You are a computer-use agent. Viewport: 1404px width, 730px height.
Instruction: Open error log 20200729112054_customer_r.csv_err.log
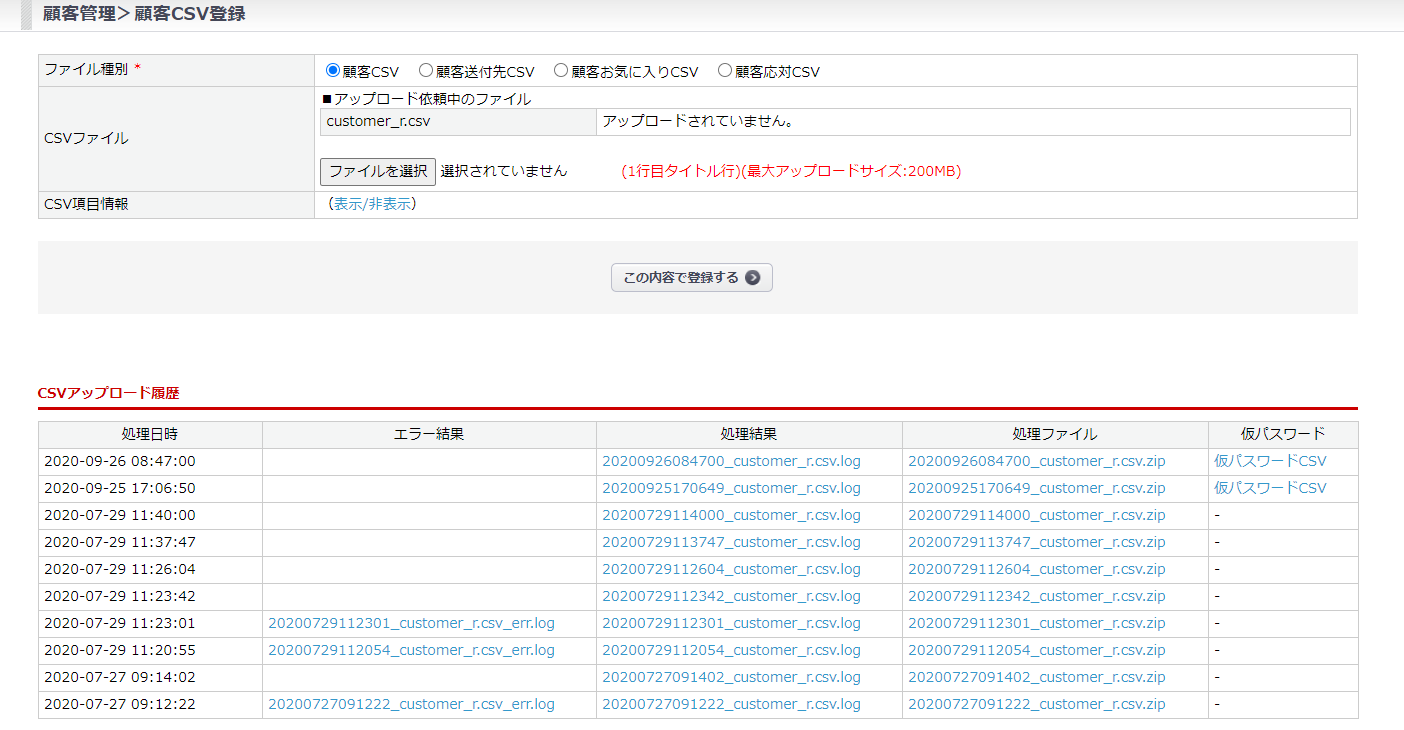coord(411,650)
